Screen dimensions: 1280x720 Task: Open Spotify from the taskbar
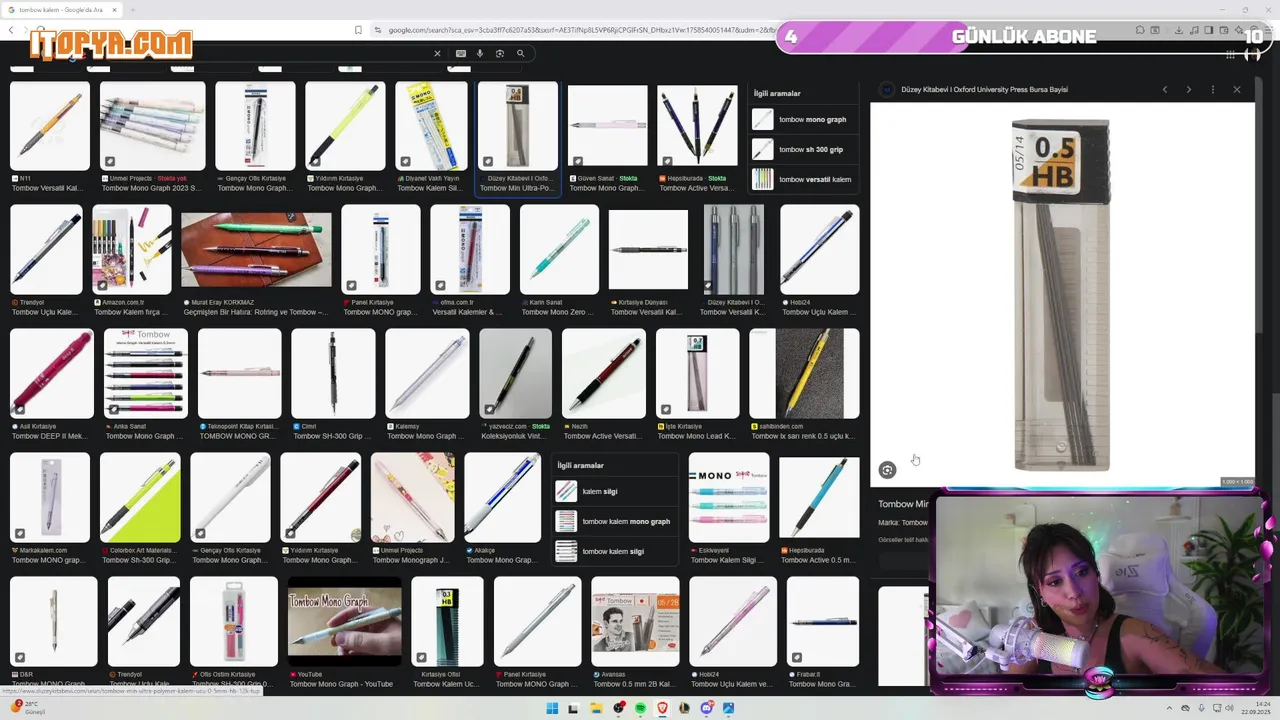coord(640,708)
